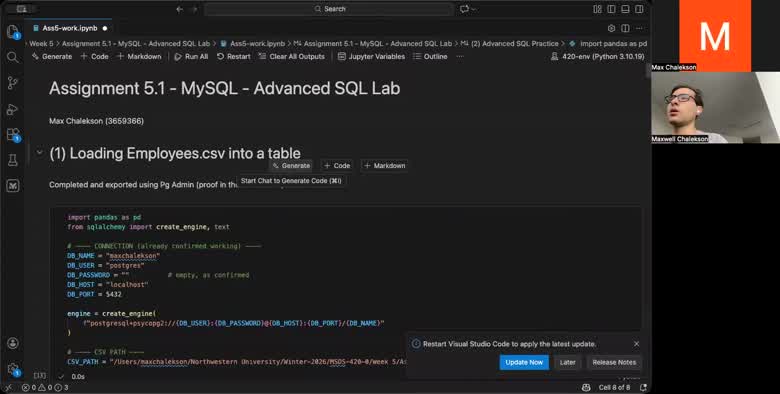Run All notebook cells
The image size is (780, 394).
pyautogui.click(x=192, y=57)
